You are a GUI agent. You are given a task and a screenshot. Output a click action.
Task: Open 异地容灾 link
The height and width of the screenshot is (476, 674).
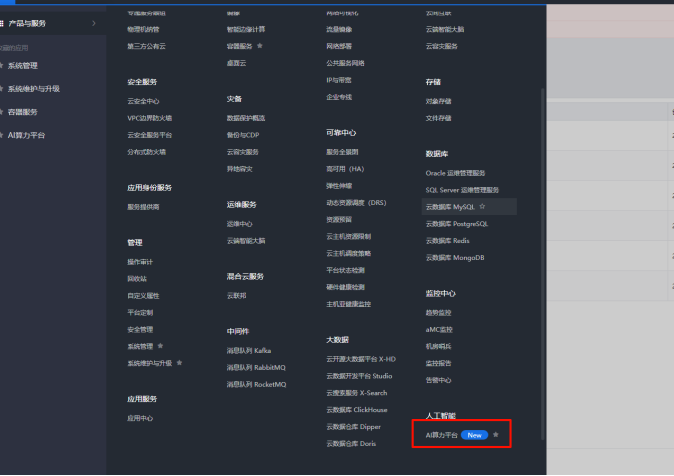239,169
